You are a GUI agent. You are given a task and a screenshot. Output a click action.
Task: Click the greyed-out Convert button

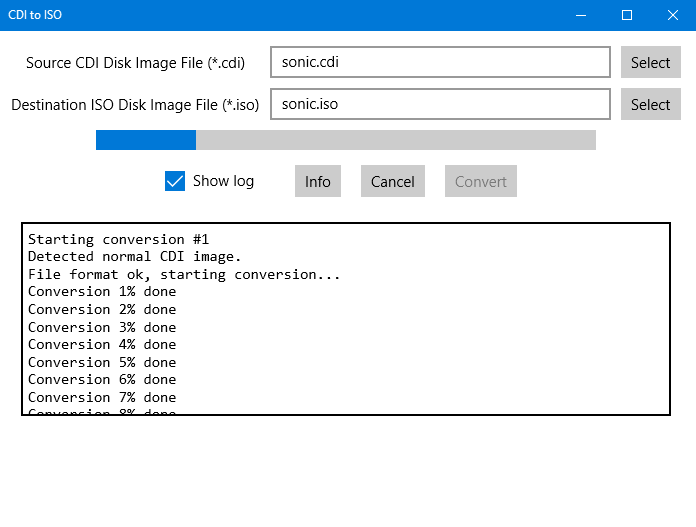tap(481, 181)
